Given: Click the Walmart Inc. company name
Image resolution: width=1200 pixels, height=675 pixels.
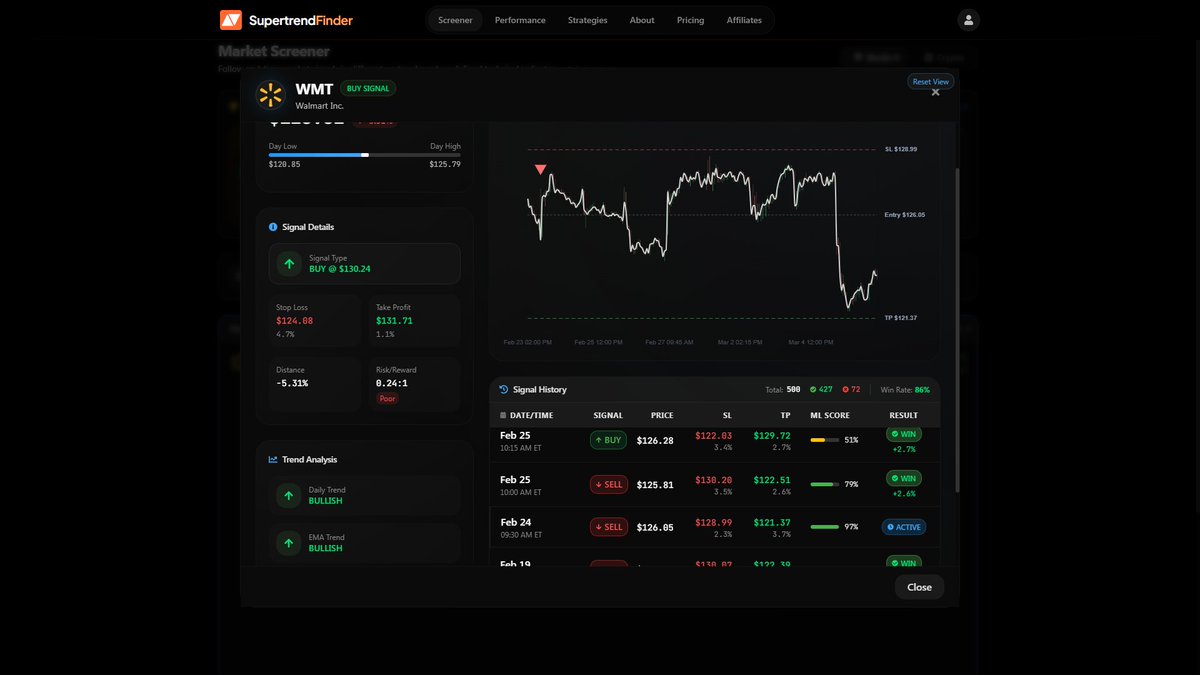Looking at the screenshot, I should (319, 105).
